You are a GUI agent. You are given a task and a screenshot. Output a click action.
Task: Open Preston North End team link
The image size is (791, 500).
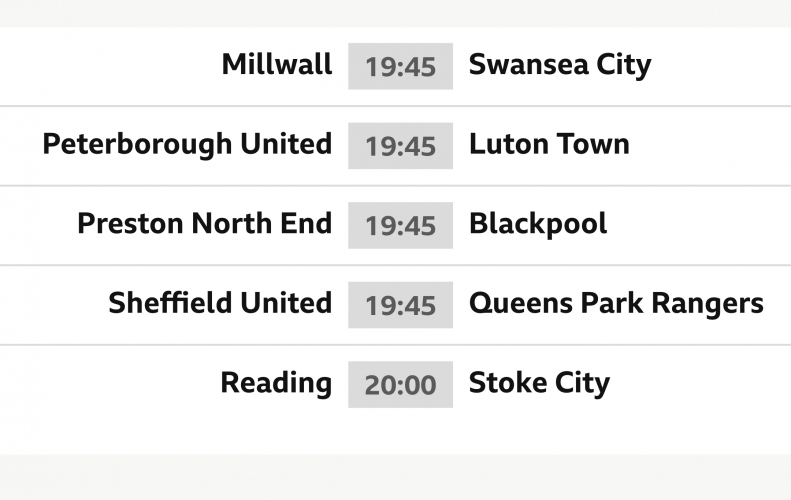point(204,223)
